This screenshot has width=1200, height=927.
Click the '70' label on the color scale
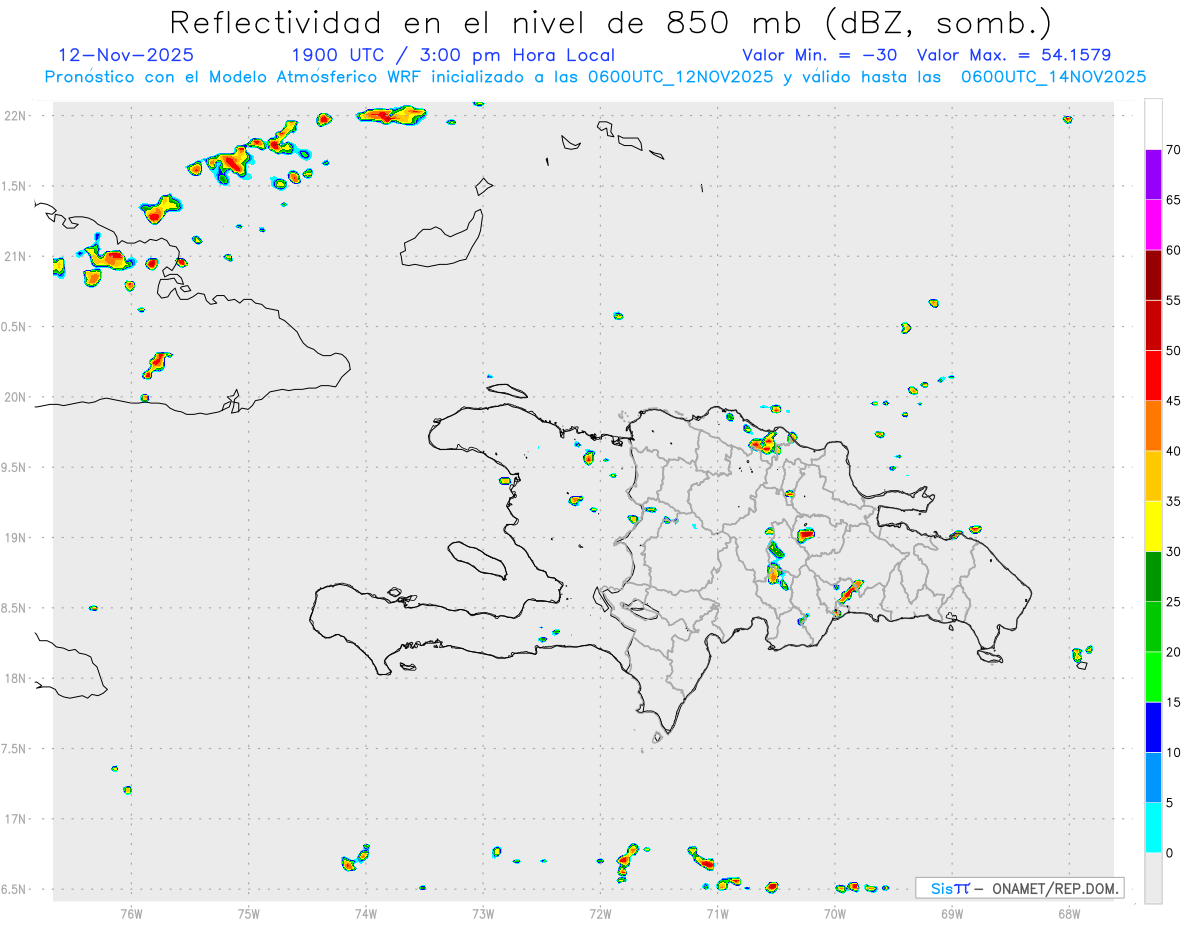pos(1173,150)
